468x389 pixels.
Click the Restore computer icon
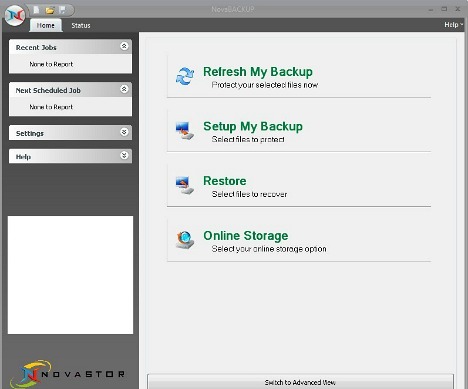pos(185,185)
